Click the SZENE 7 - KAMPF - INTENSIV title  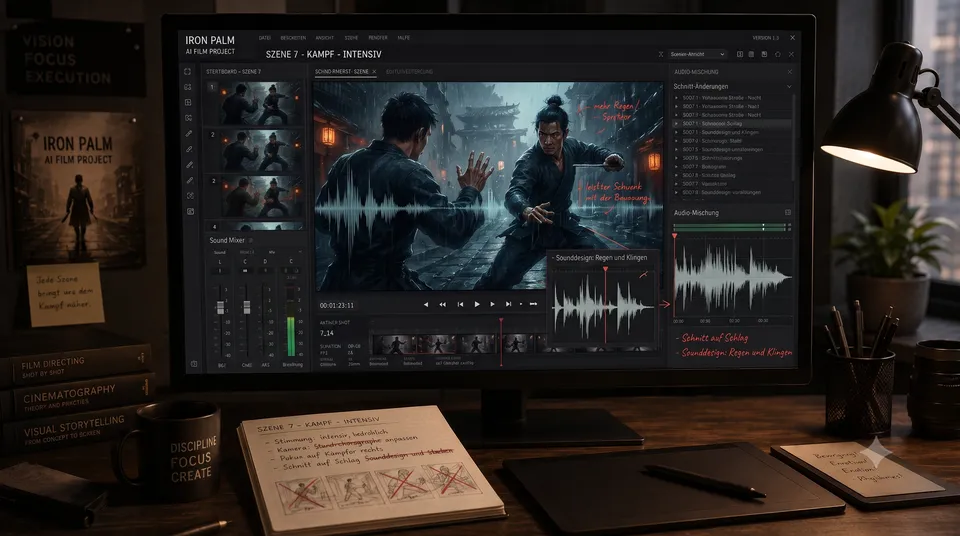click(323, 55)
